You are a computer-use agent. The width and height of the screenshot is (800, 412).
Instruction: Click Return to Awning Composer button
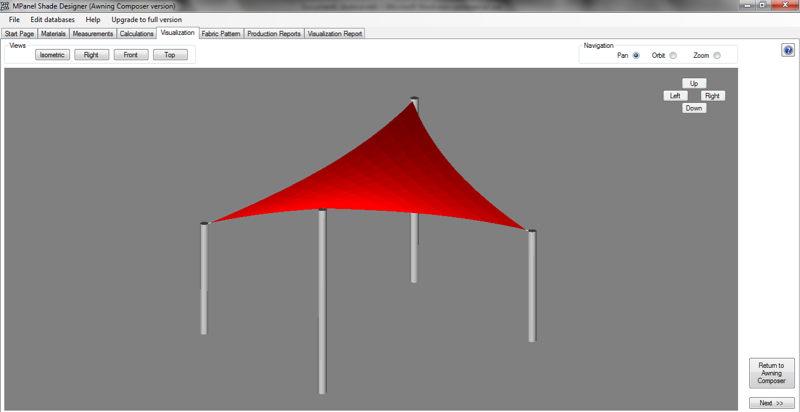pos(771,373)
